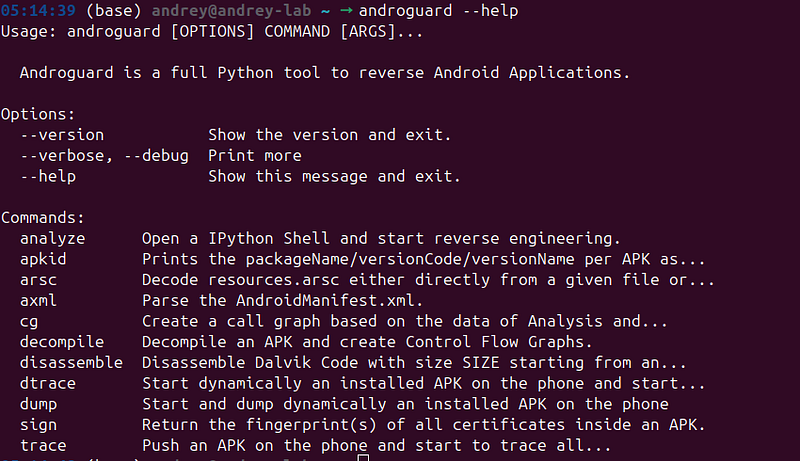
Task: Click the 'Print more' description
Action: [255, 156]
